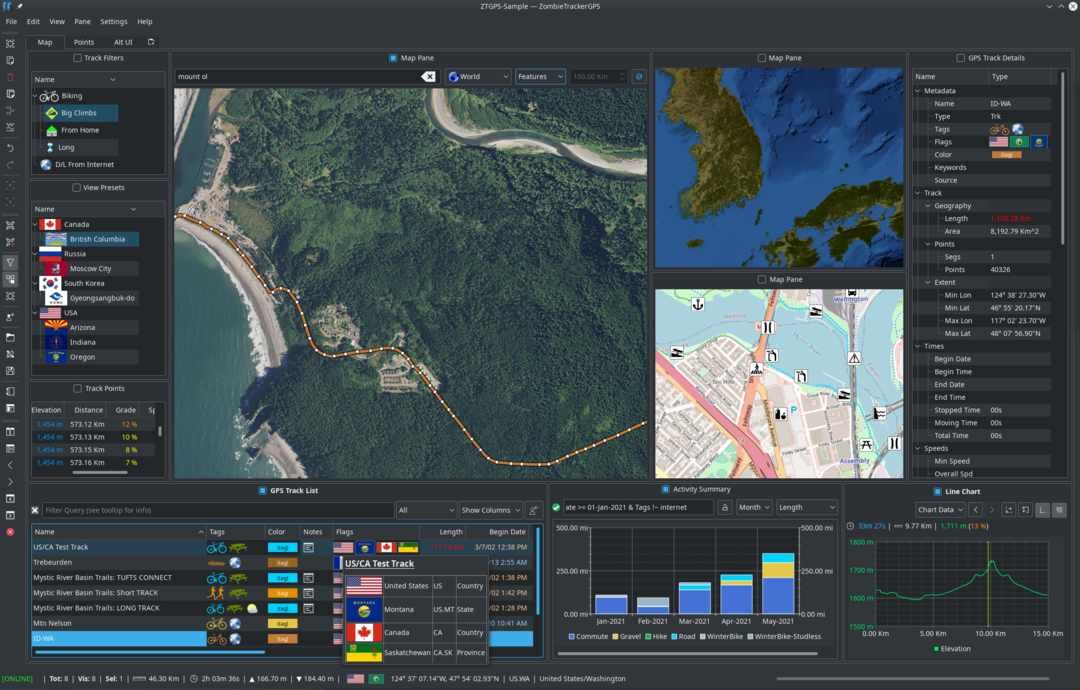The image size is (1080, 690).
Task: Open the World map source dropdown
Action: 478,76
